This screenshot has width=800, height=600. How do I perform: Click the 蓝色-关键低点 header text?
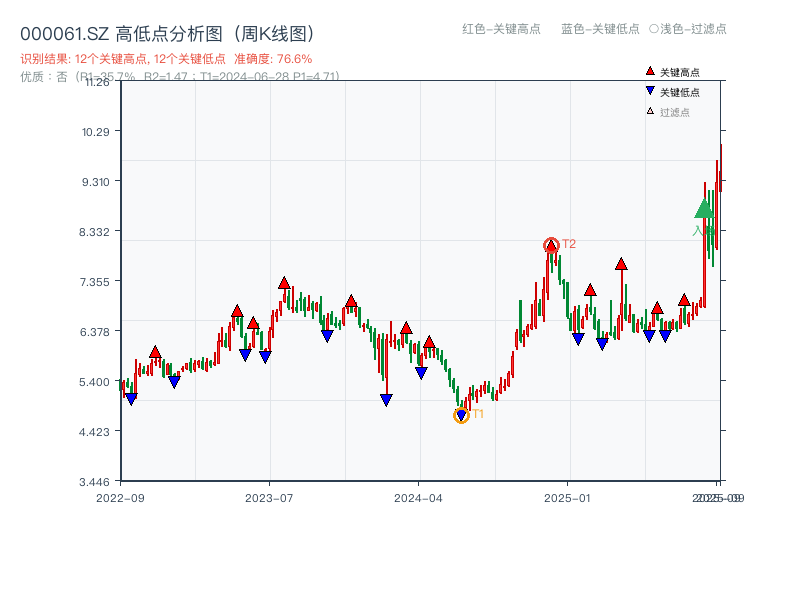coord(600,29)
